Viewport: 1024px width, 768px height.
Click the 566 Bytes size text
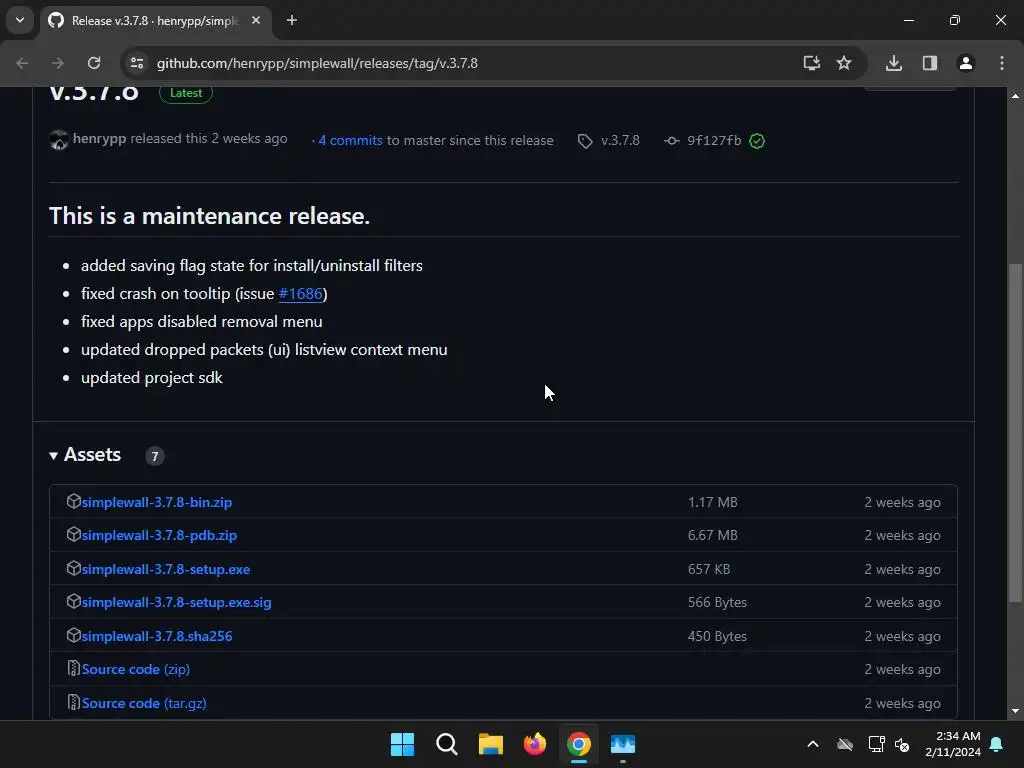[717, 602]
